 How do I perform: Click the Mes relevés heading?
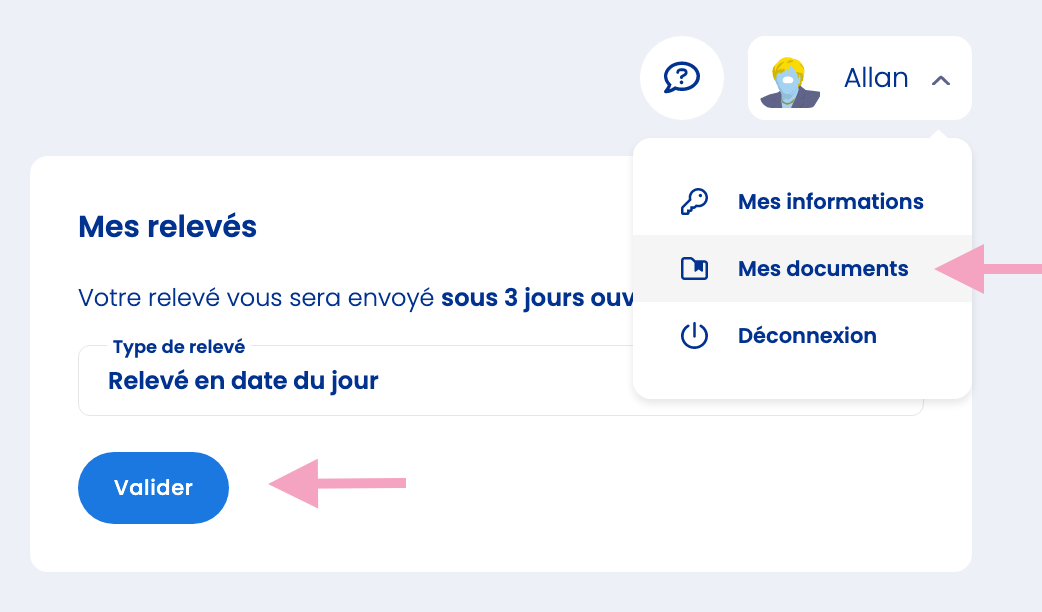point(167,226)
